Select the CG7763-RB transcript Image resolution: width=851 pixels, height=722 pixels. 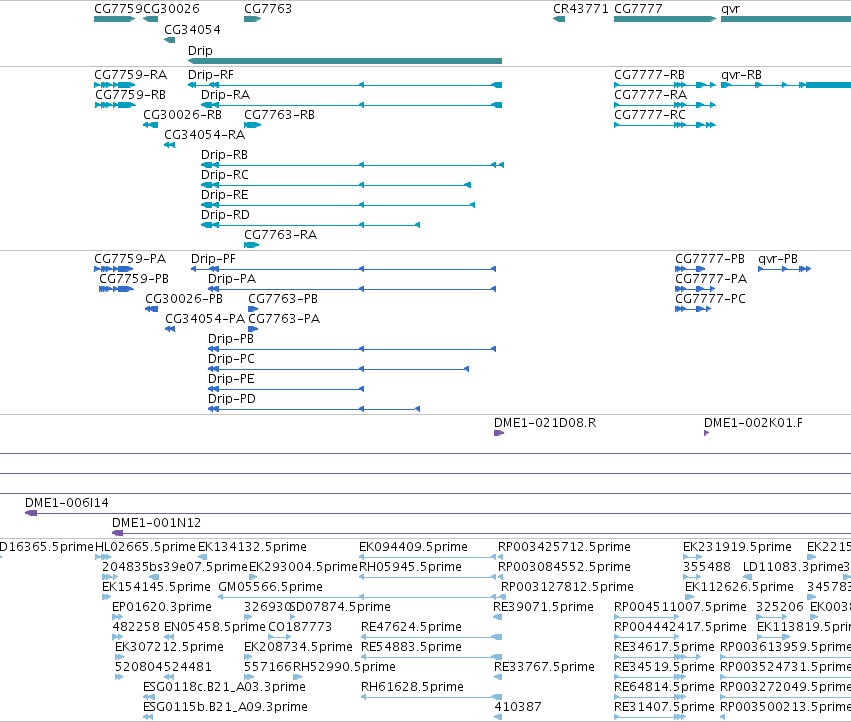coord(252,125)
